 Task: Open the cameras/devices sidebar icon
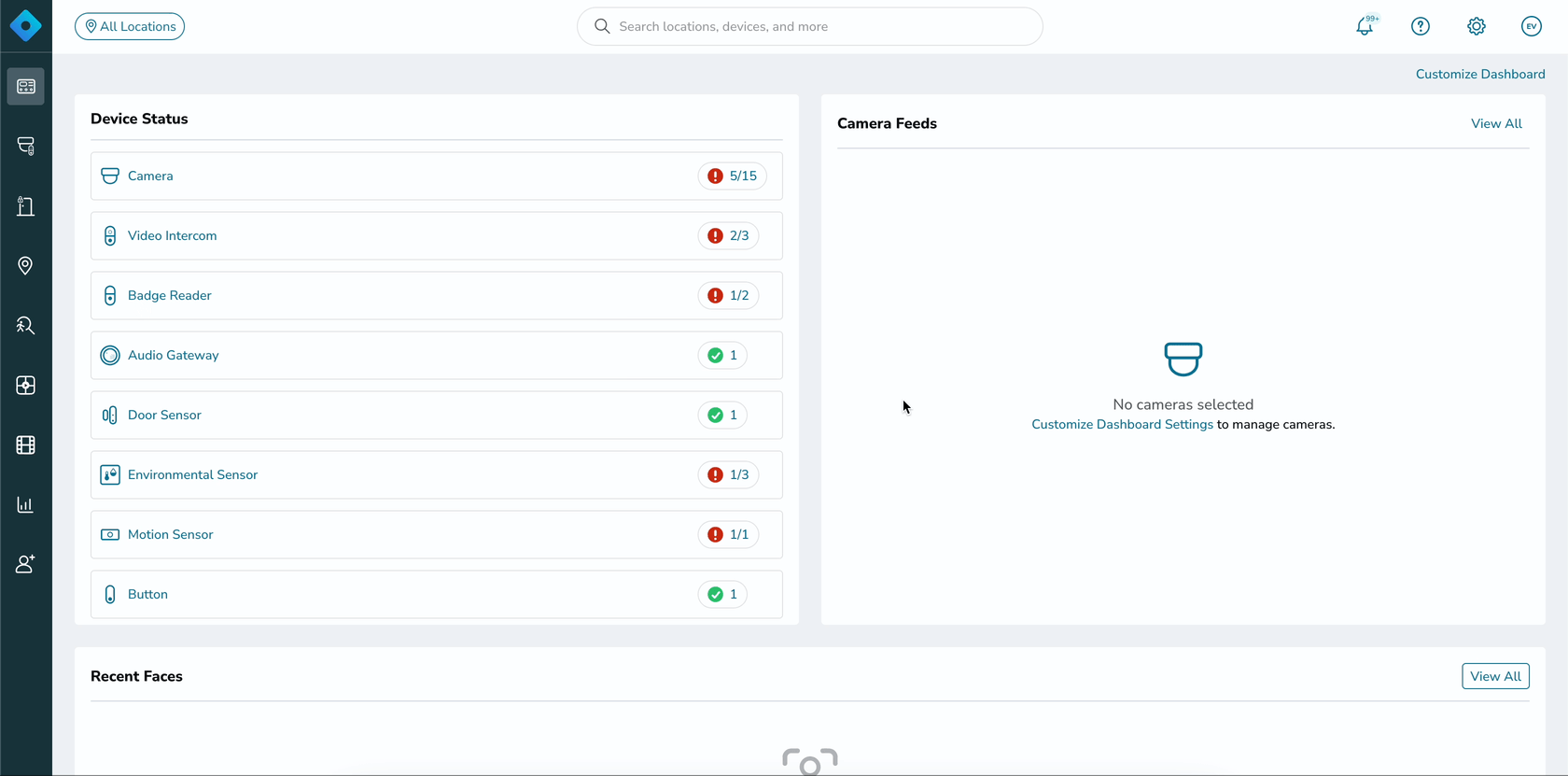click(x=26, y=146)
